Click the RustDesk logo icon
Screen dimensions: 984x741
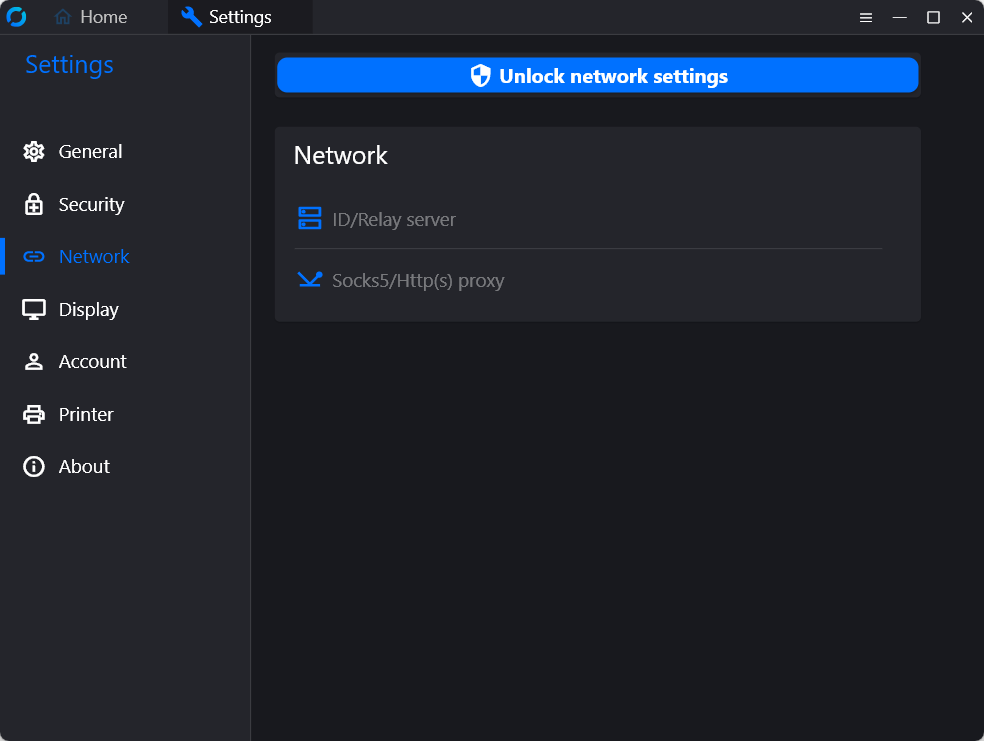[x=16, y=17]
